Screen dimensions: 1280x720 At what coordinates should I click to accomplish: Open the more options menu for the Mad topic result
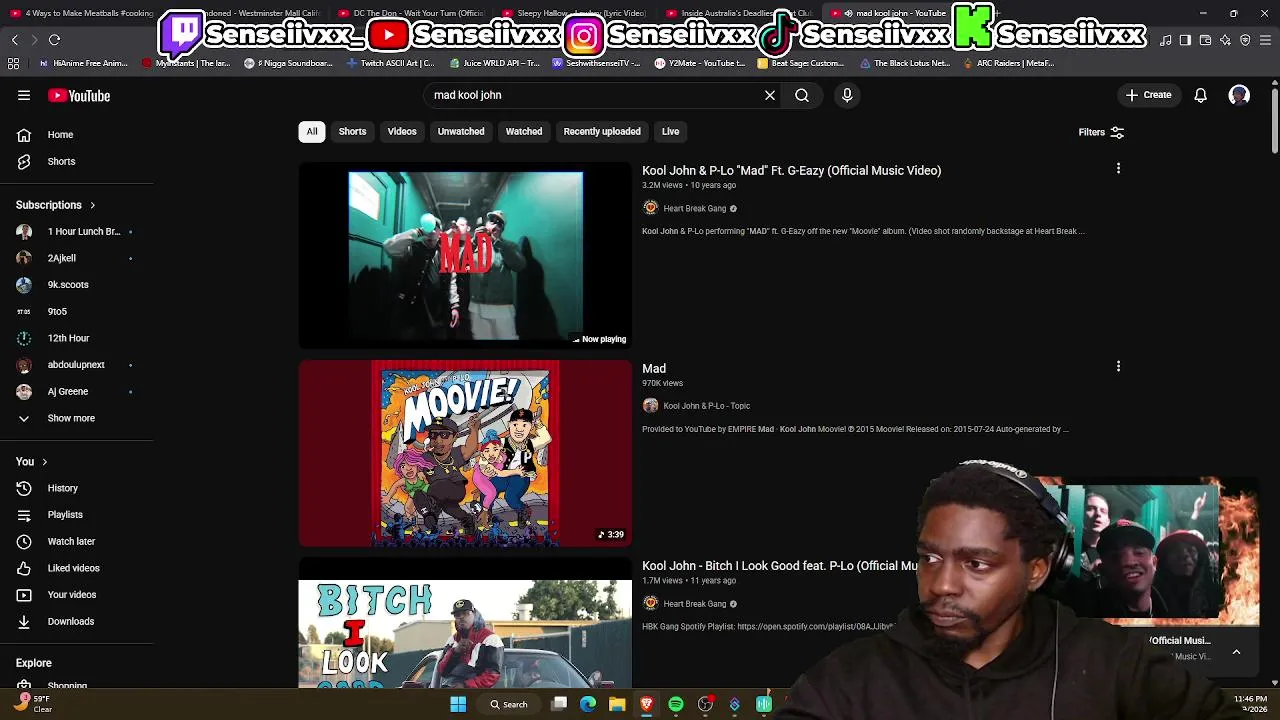[1118, 367]
